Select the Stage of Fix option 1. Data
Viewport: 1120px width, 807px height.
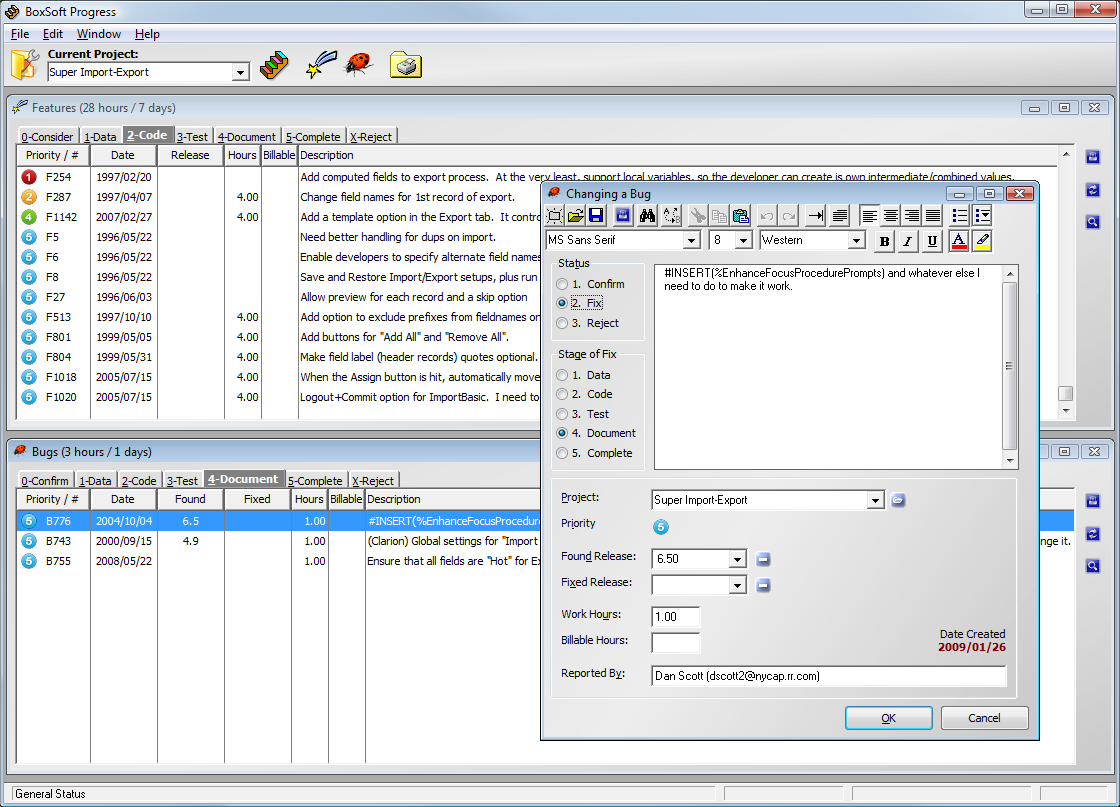584,376
